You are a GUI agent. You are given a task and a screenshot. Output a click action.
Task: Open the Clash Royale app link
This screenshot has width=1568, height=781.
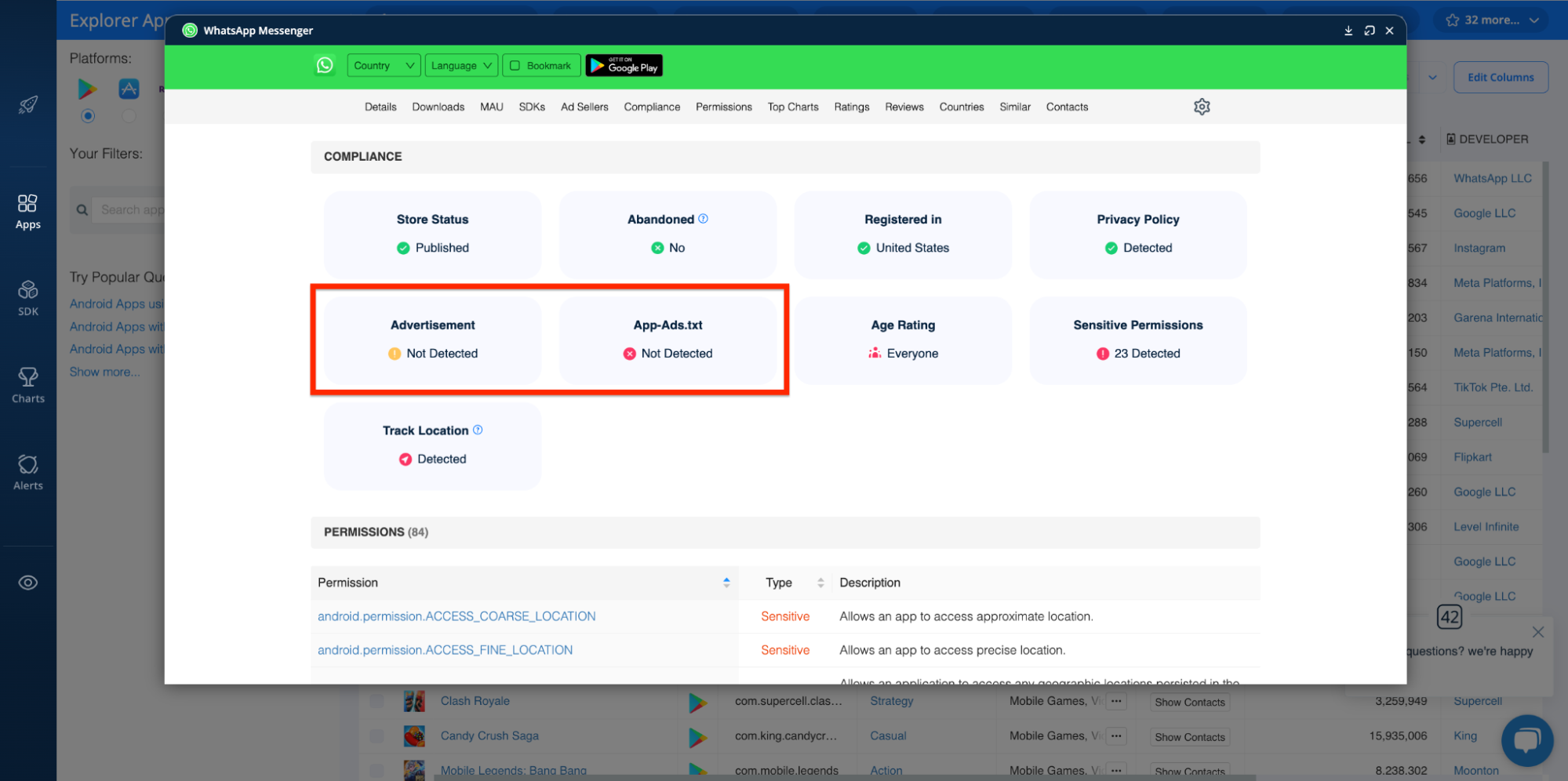click(475, 701)
